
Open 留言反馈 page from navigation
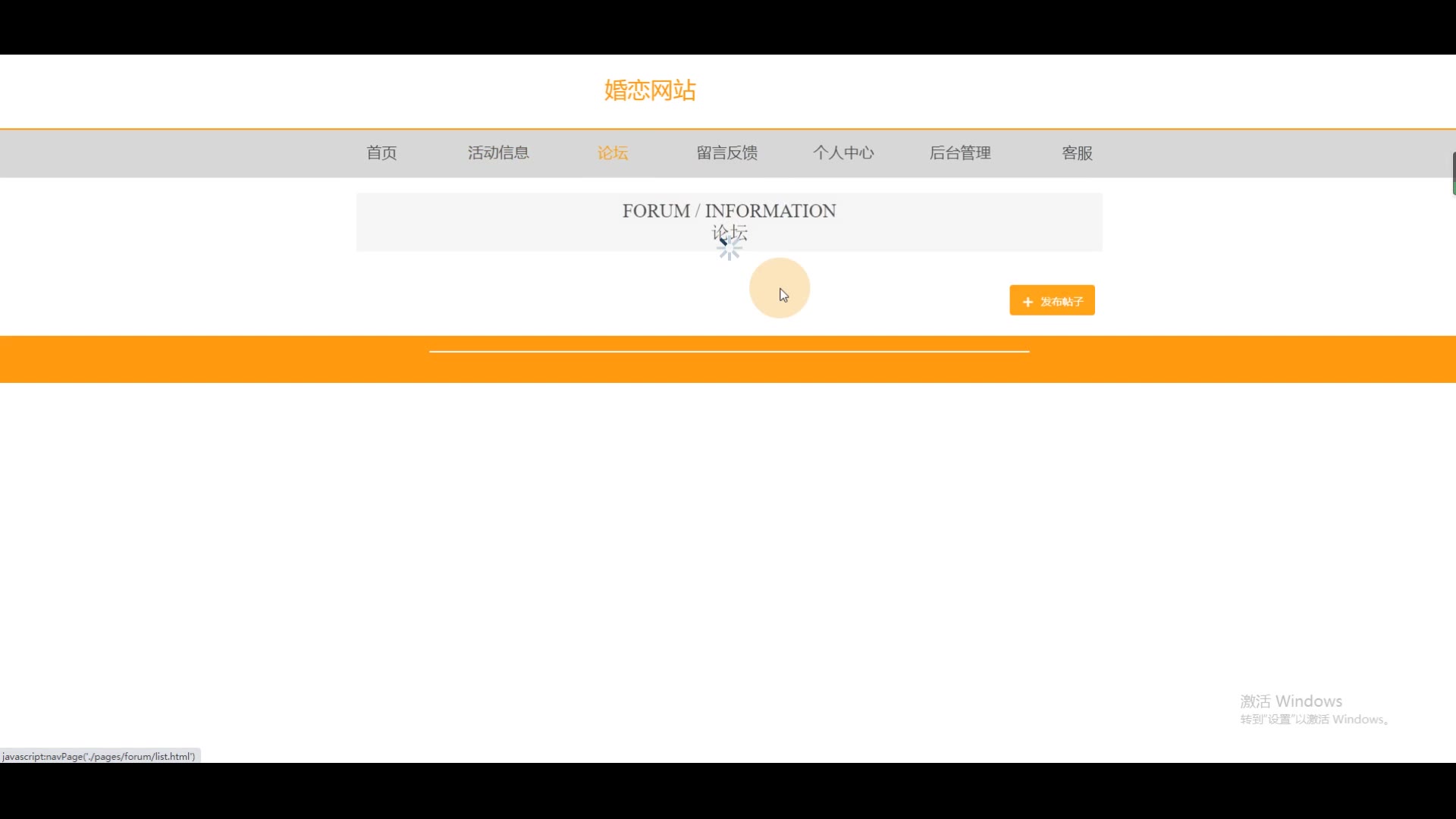[x=727, y=153]
